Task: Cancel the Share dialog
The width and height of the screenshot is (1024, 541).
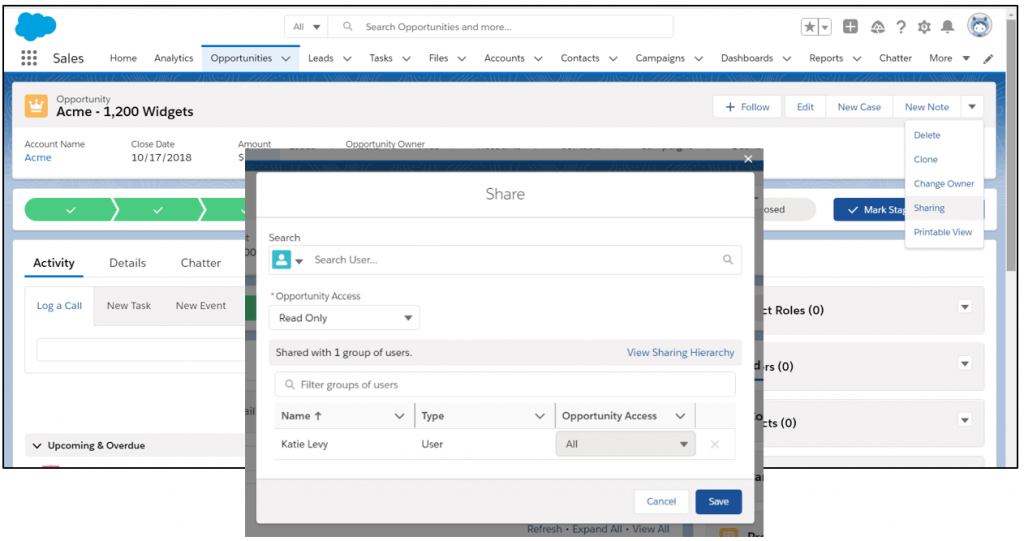Action: (661, 502)
